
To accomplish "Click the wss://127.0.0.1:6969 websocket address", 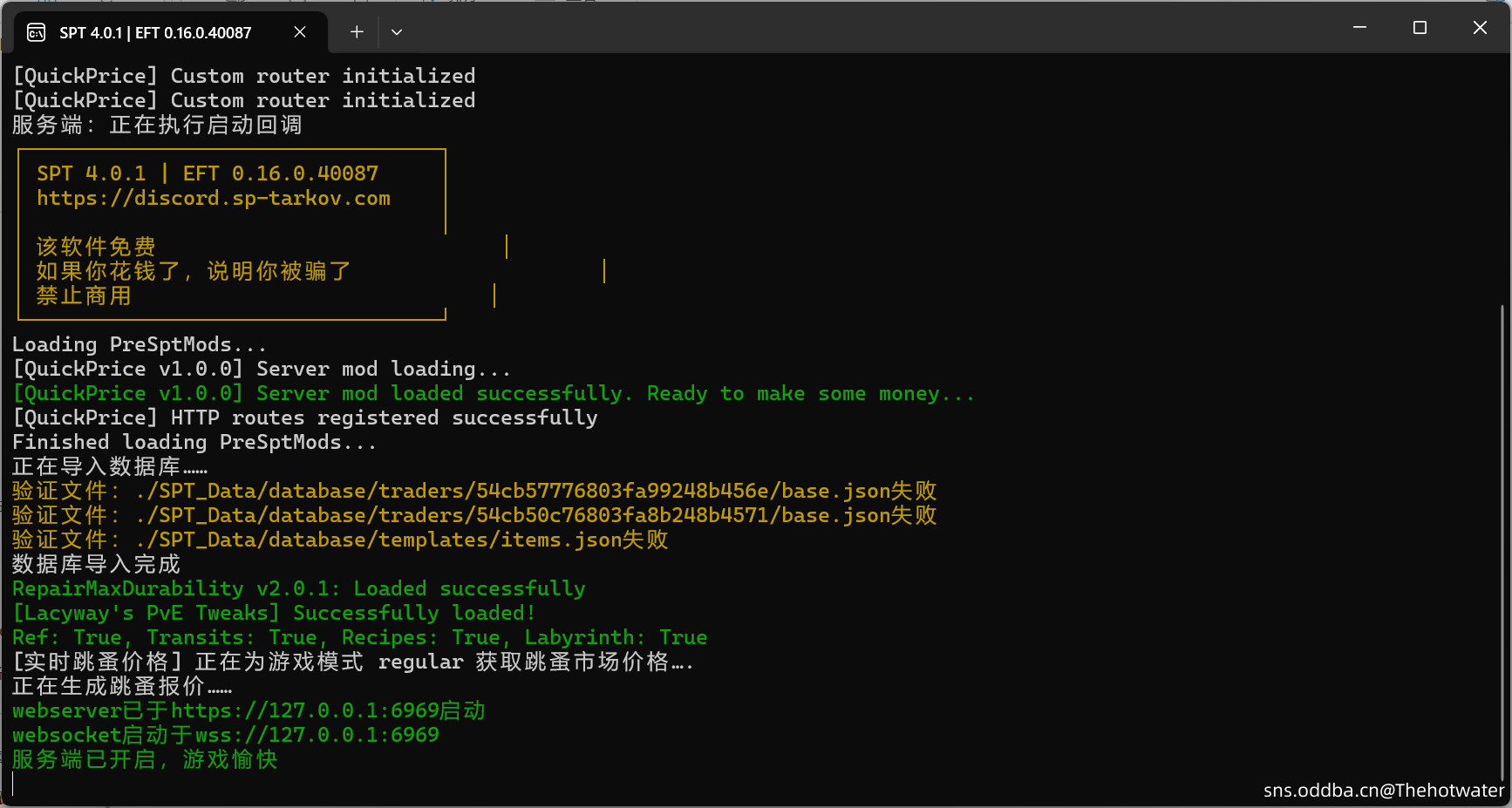I will pyautogui.click(x=317, y=736).
